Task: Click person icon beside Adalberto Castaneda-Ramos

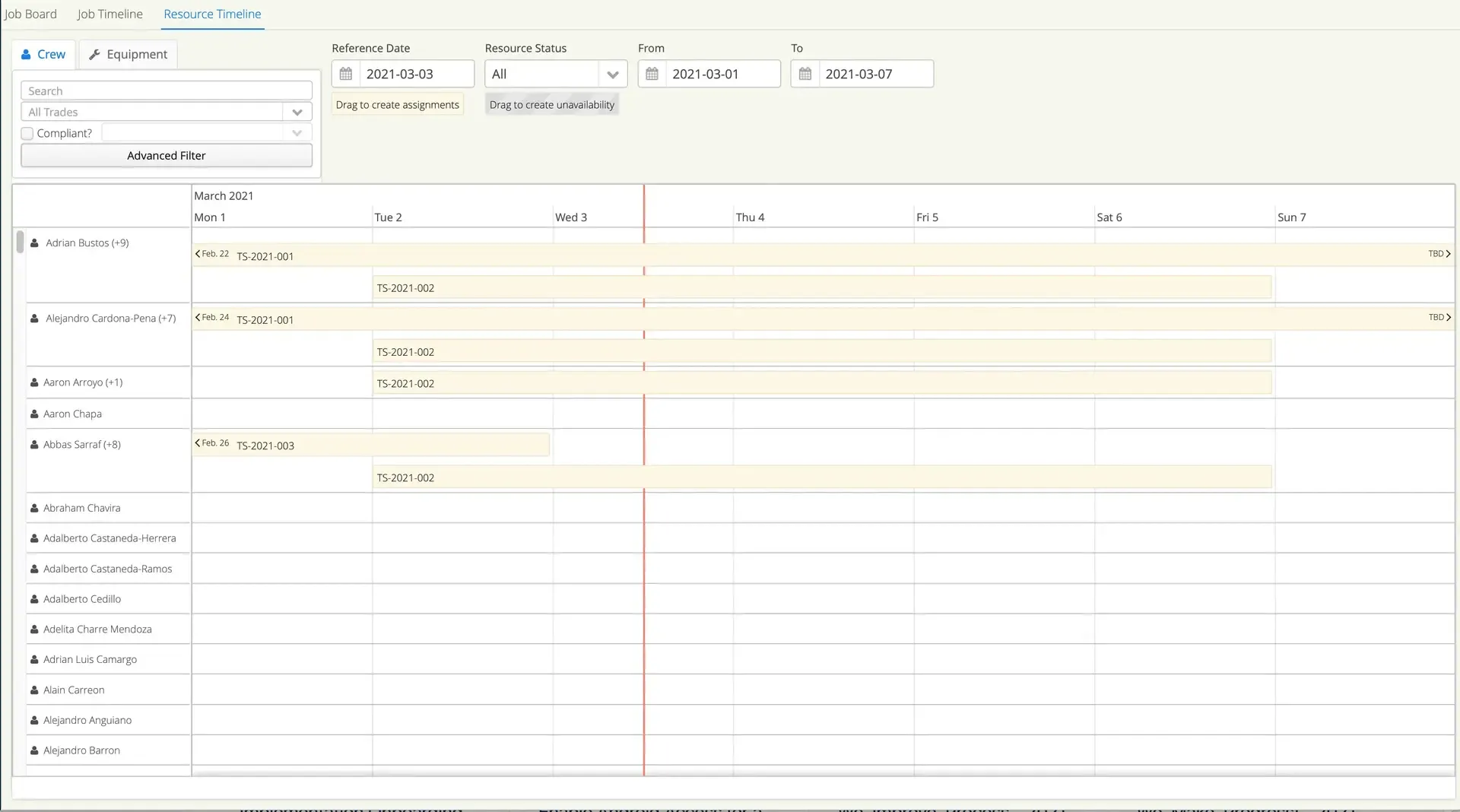Action: tap(34, 569)
